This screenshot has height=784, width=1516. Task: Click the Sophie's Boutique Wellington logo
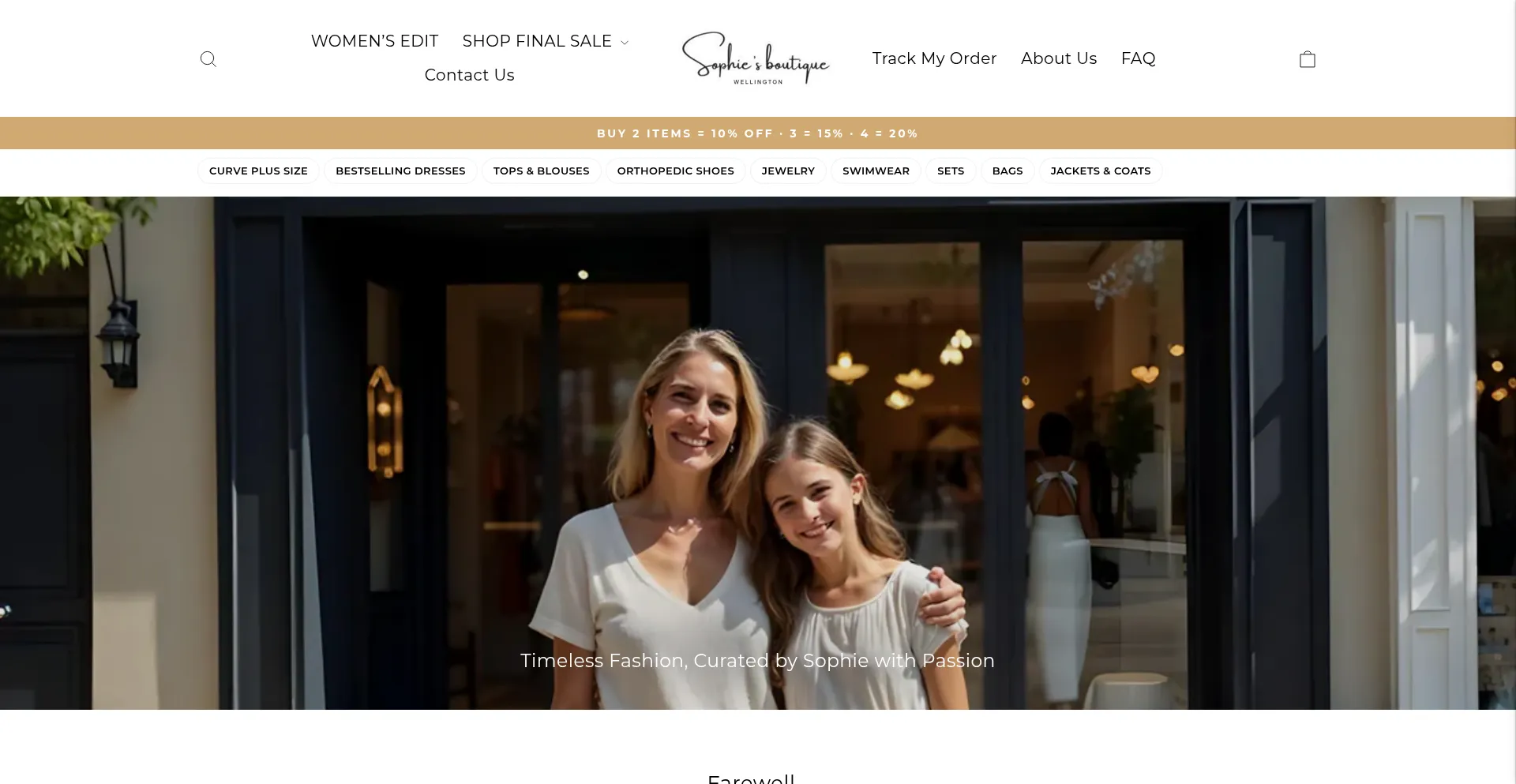[756, 58]
